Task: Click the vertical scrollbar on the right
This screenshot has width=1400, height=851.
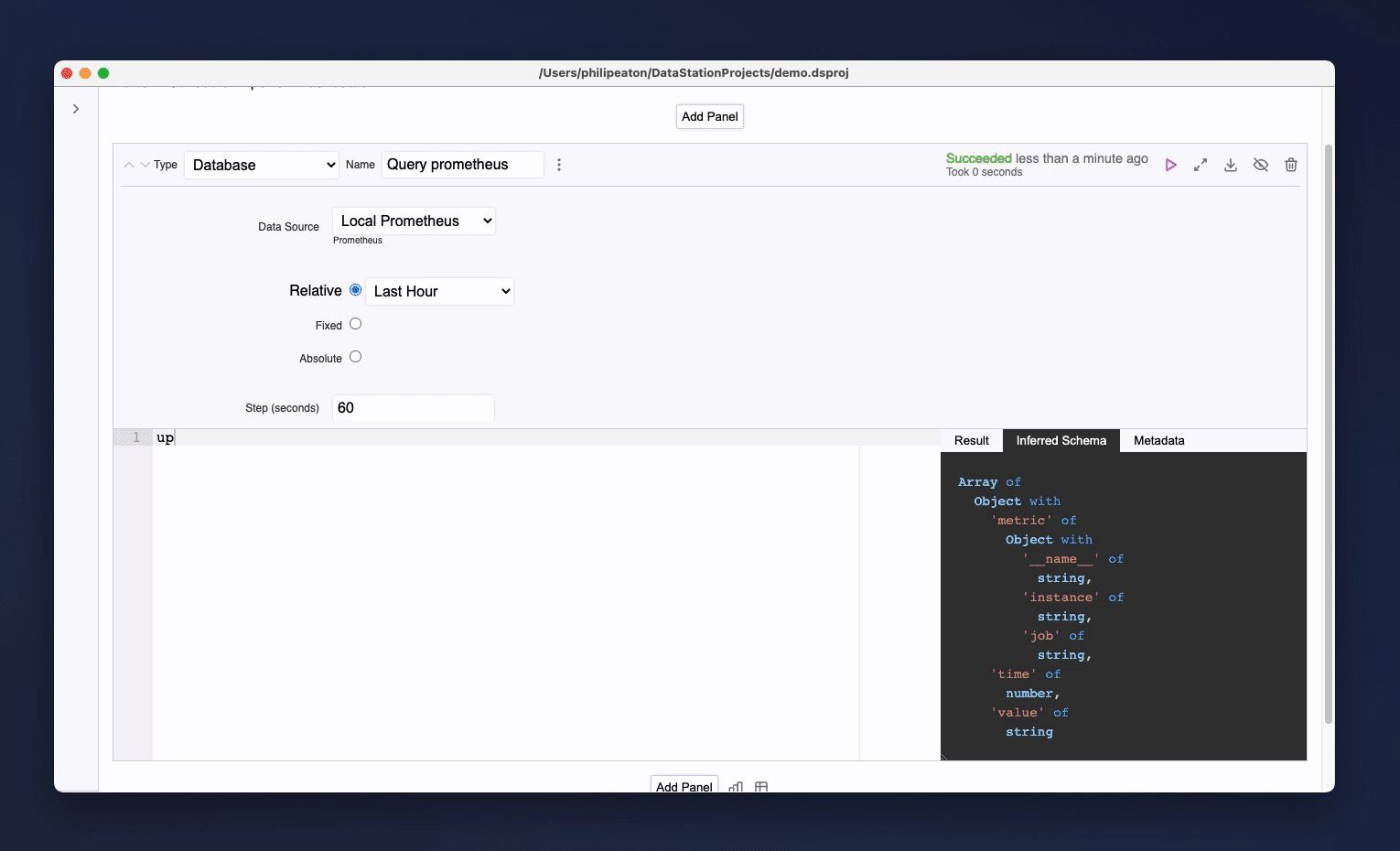Action: [1329, 433]
